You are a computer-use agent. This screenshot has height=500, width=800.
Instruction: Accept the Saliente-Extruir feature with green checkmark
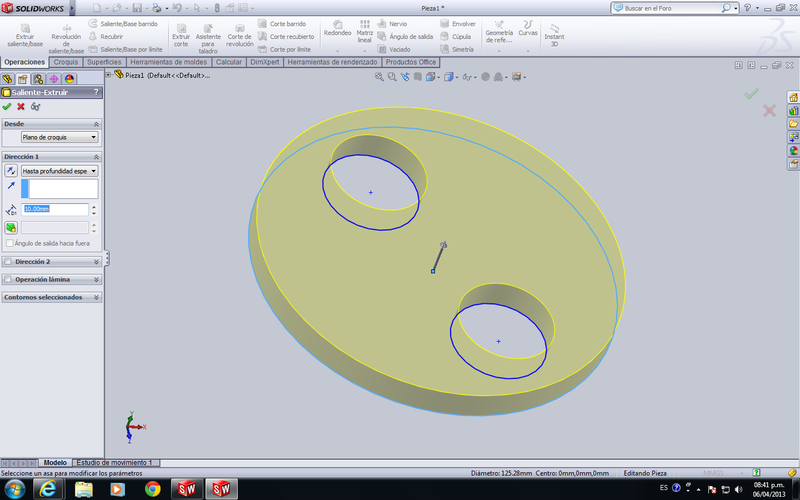coord(7,106)
